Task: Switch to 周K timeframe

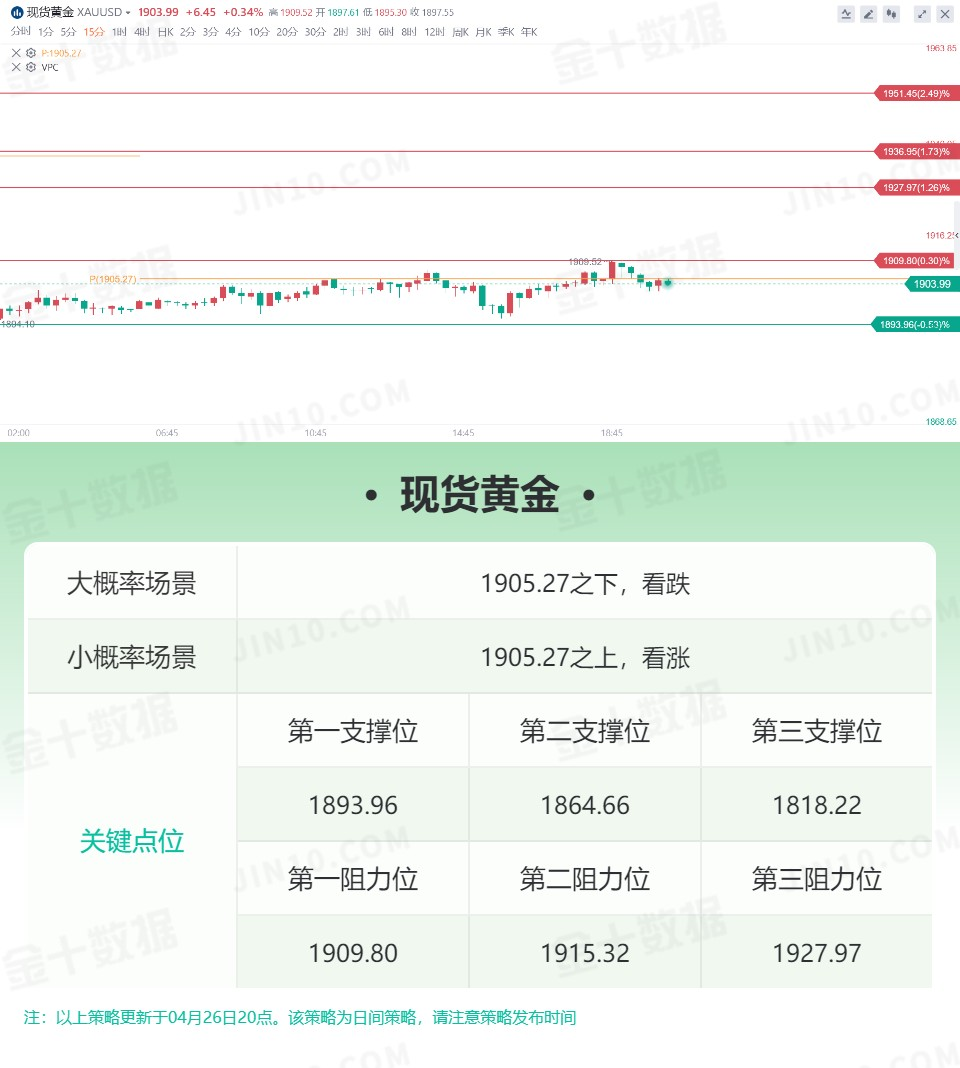Action: [460, 32]
